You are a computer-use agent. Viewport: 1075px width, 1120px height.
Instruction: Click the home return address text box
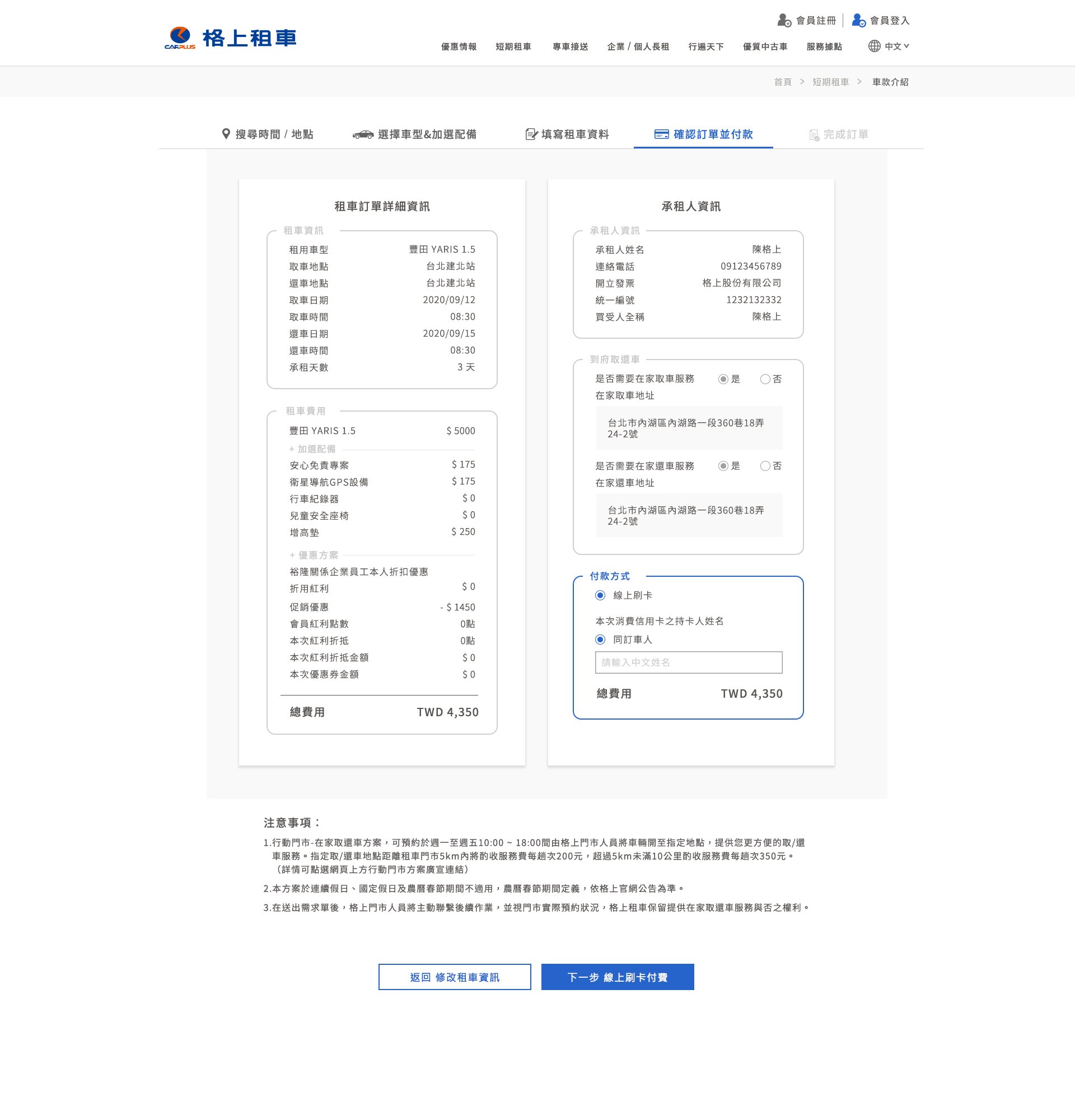click(689, 515)
